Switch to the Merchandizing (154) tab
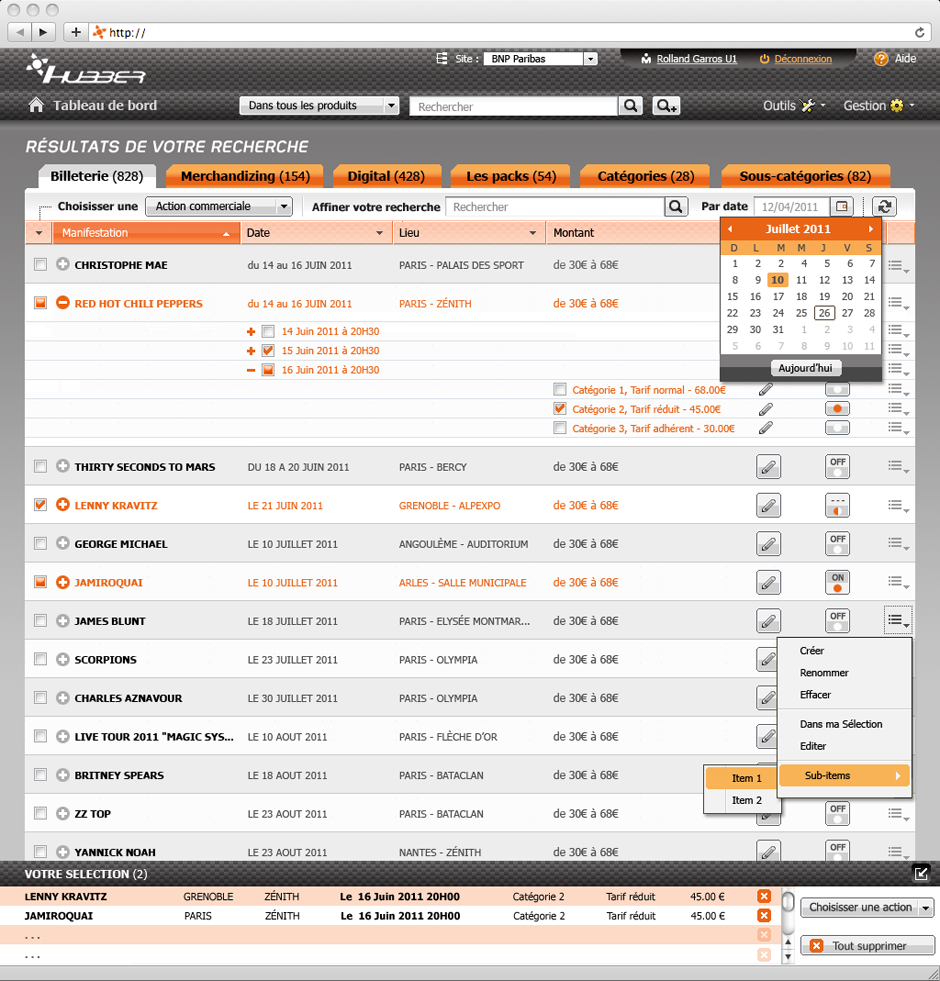This screenshot has height=981, width=940. pyautogui.click(x=245, y=176)
